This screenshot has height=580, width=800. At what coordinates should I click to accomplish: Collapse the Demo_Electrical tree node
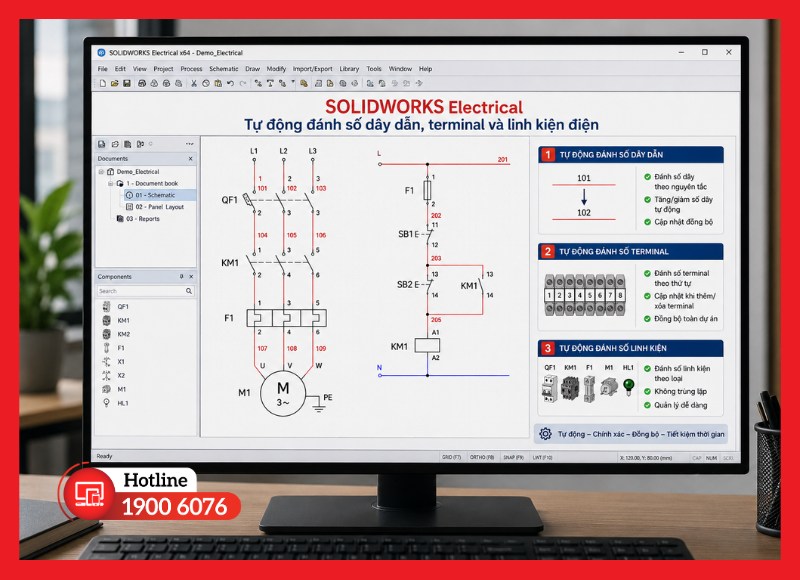pos(101,171)
